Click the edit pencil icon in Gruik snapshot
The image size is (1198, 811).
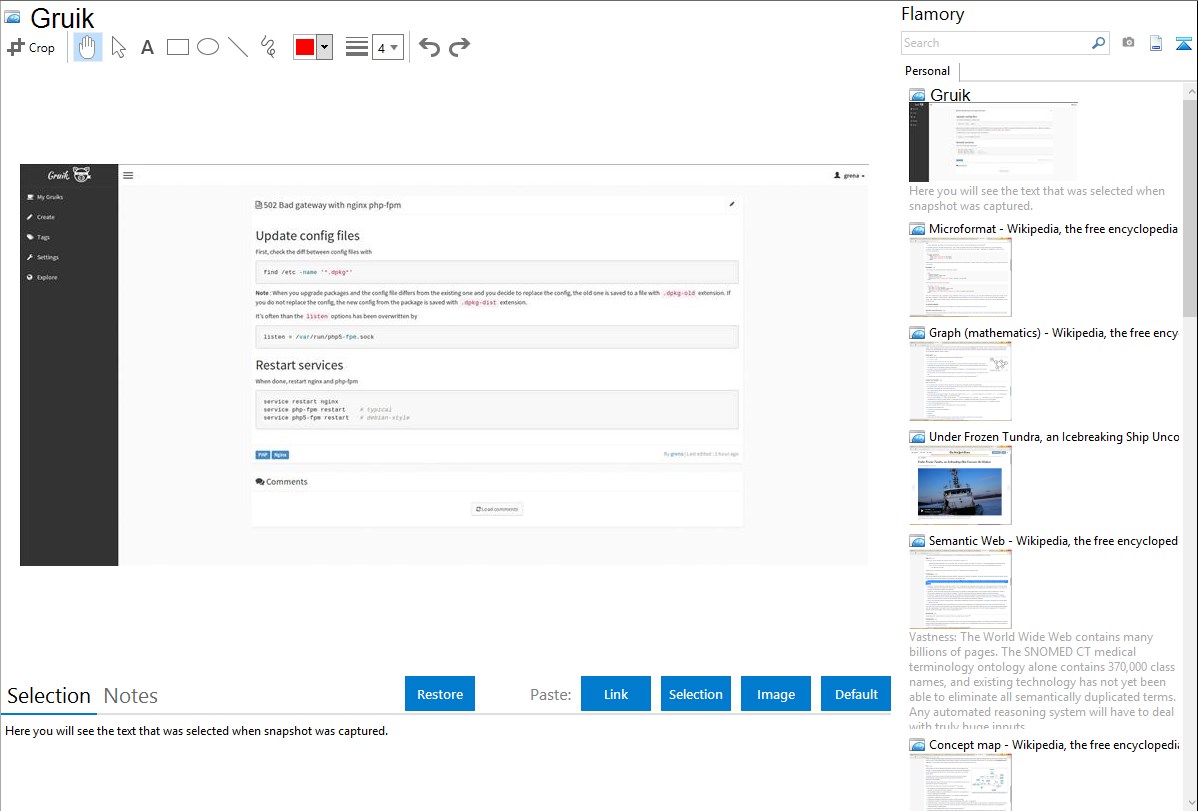click(732, 204)
